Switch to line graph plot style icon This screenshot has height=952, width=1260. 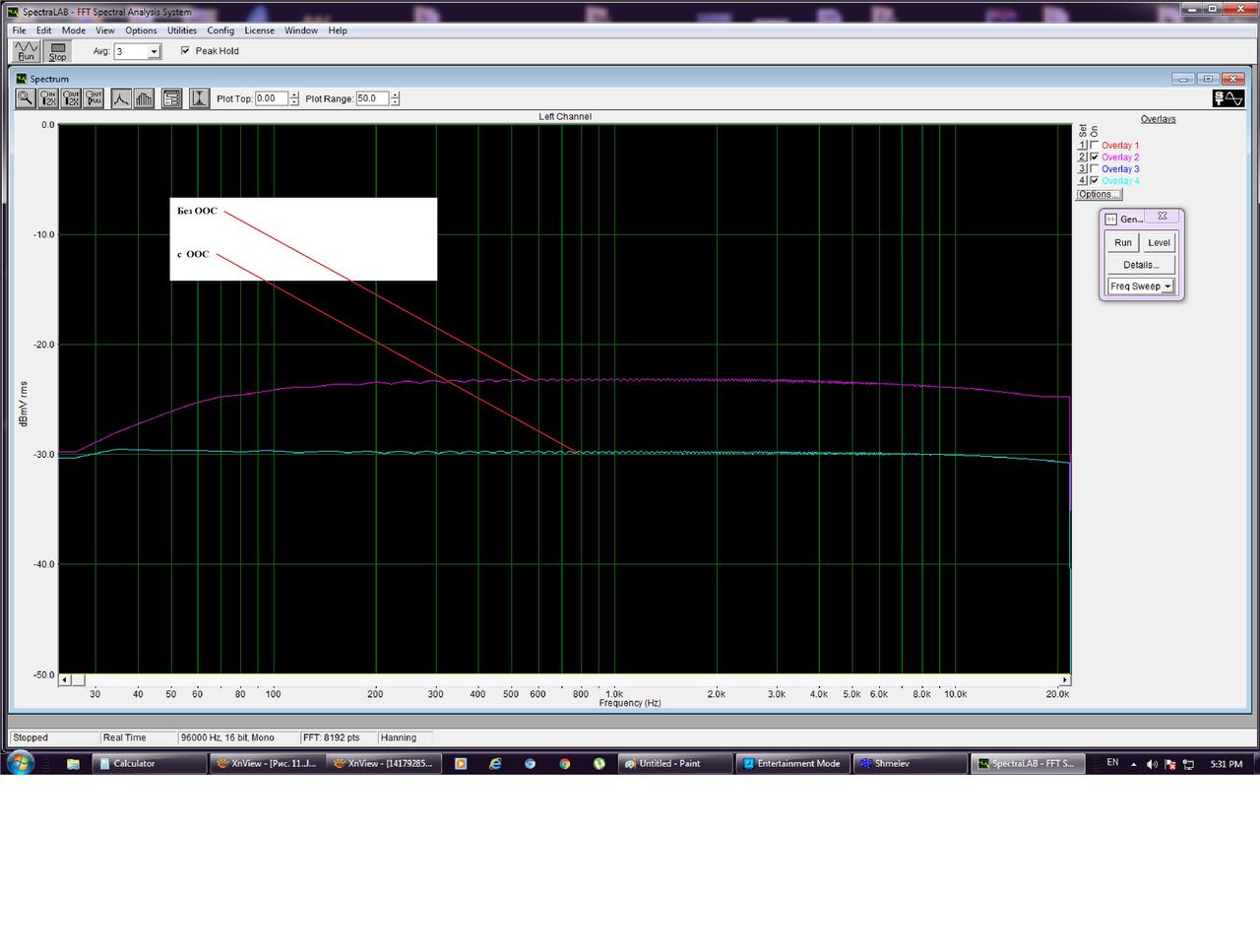[x=121, y=98]
